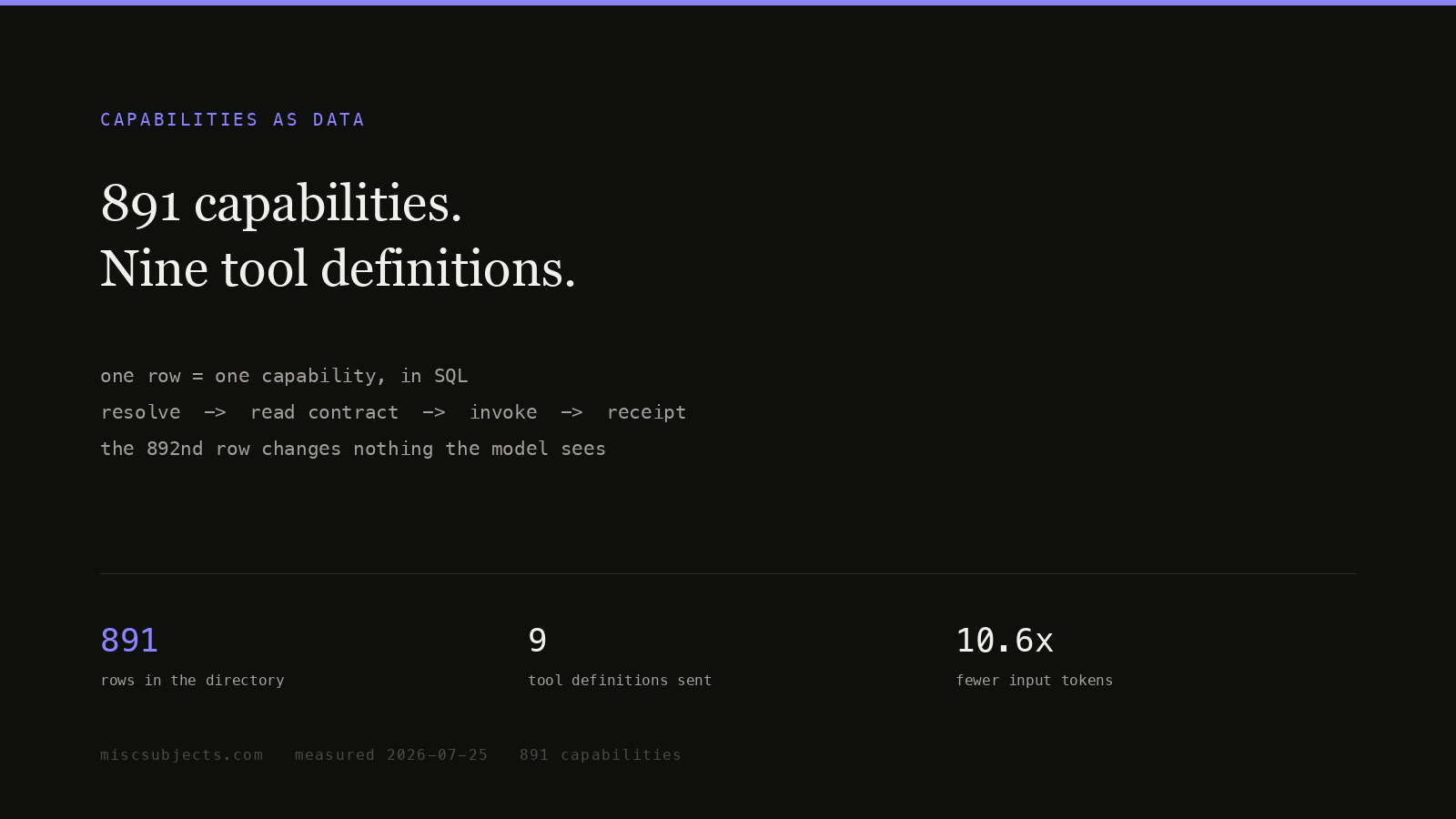Click the 'fewer input tokens' caption
Screen dimensions: 1456x819
(1034, 681)
